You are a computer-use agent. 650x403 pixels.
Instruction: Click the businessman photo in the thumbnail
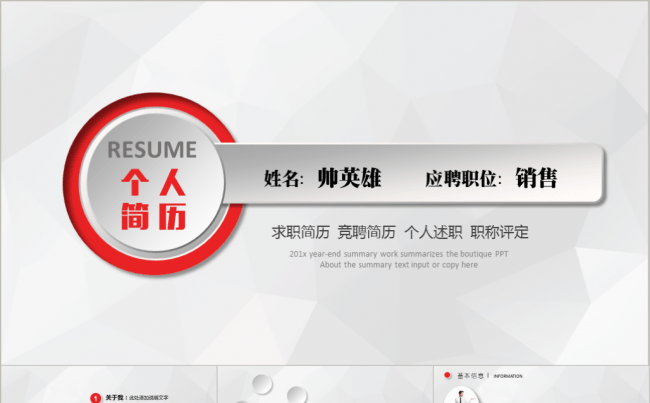tap(461, 396)
